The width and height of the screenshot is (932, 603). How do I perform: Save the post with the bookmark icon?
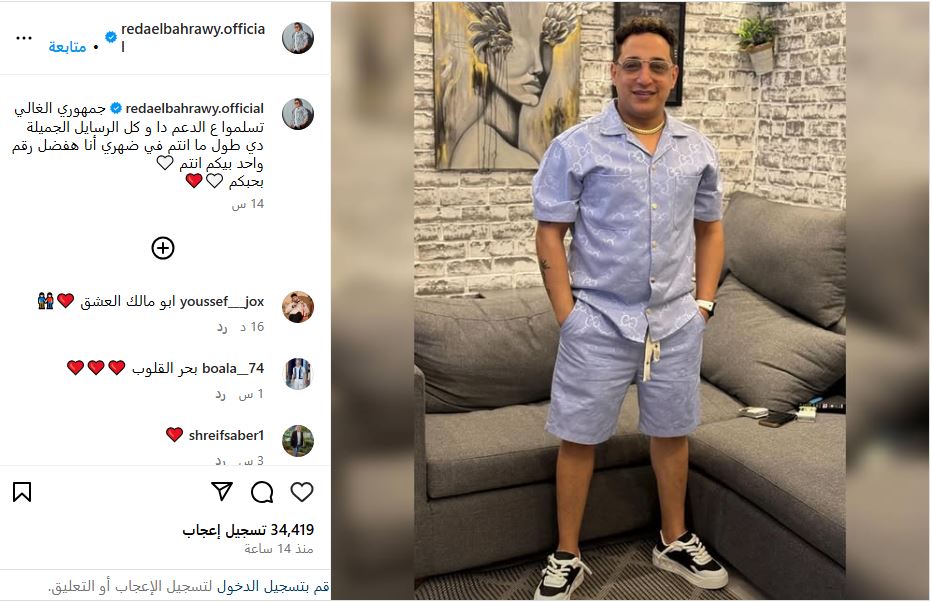22,492
